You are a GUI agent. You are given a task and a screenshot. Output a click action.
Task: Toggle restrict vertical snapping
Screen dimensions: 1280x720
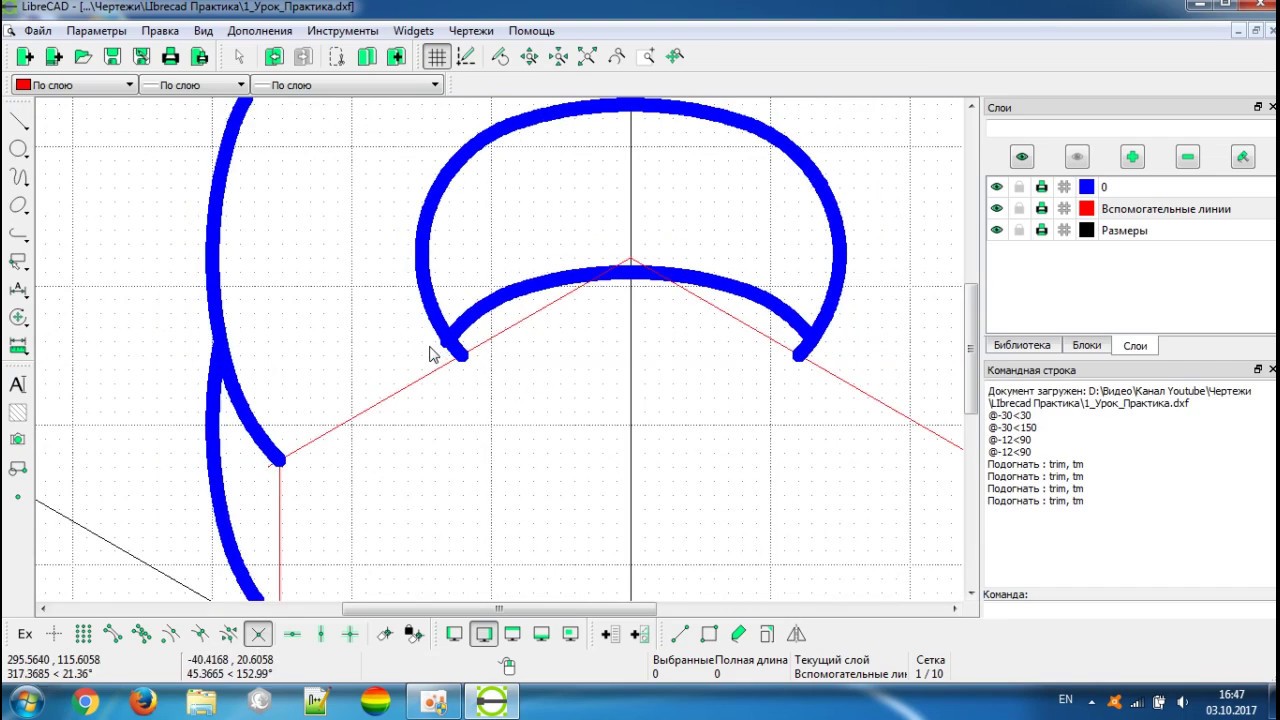321,634
